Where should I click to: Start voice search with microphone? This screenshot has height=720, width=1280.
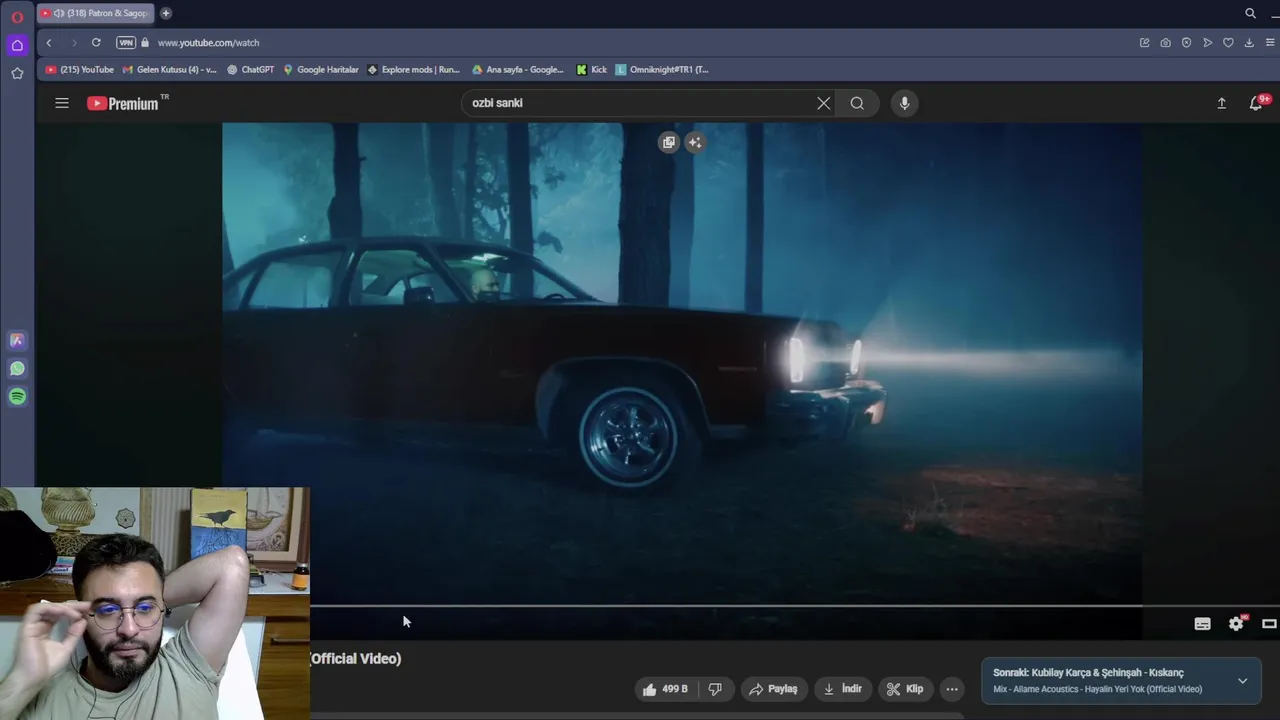(904, 103)
